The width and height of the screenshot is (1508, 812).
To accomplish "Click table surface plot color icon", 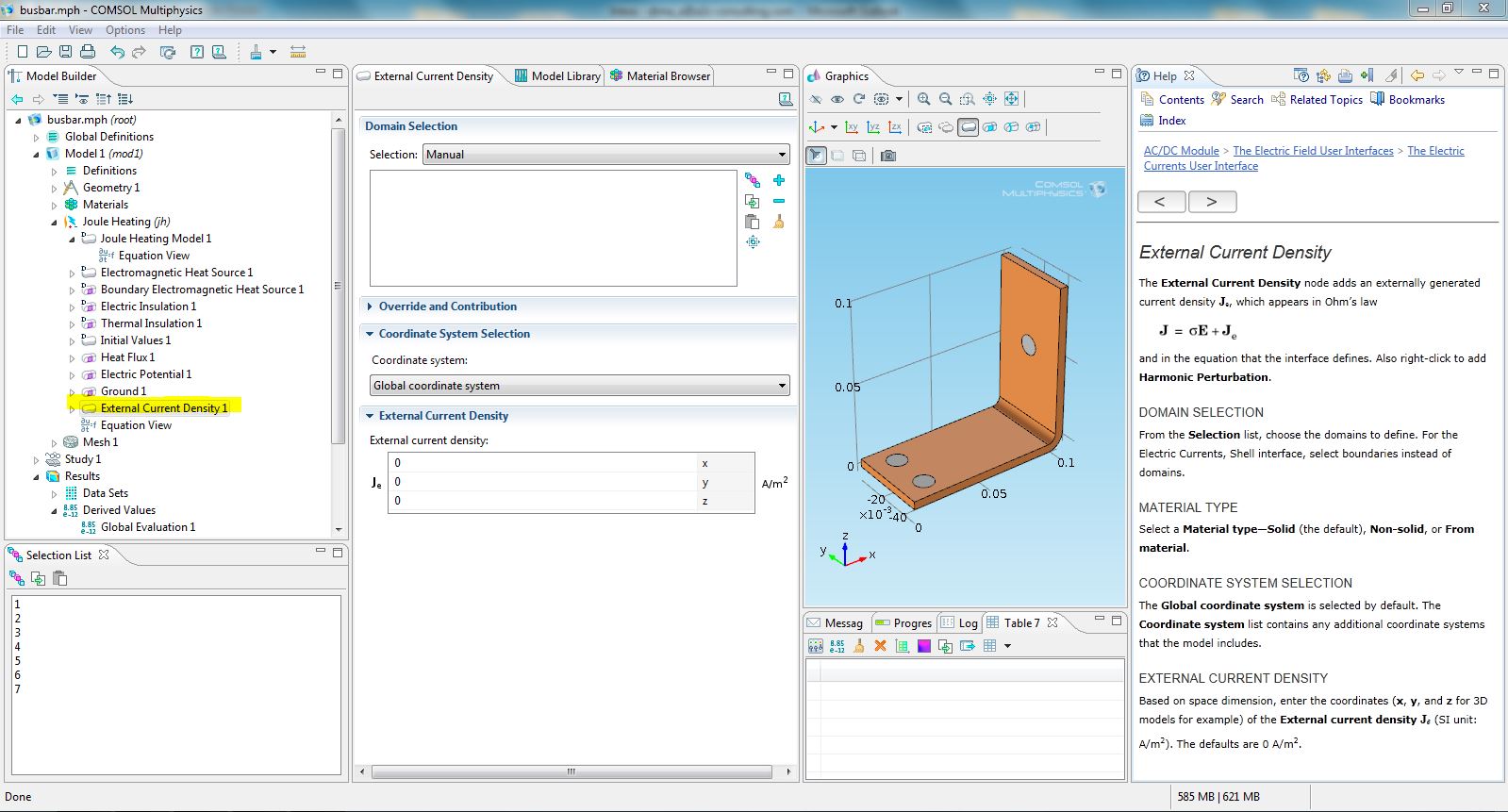I will pyautogui.click(x=923, y=646).
